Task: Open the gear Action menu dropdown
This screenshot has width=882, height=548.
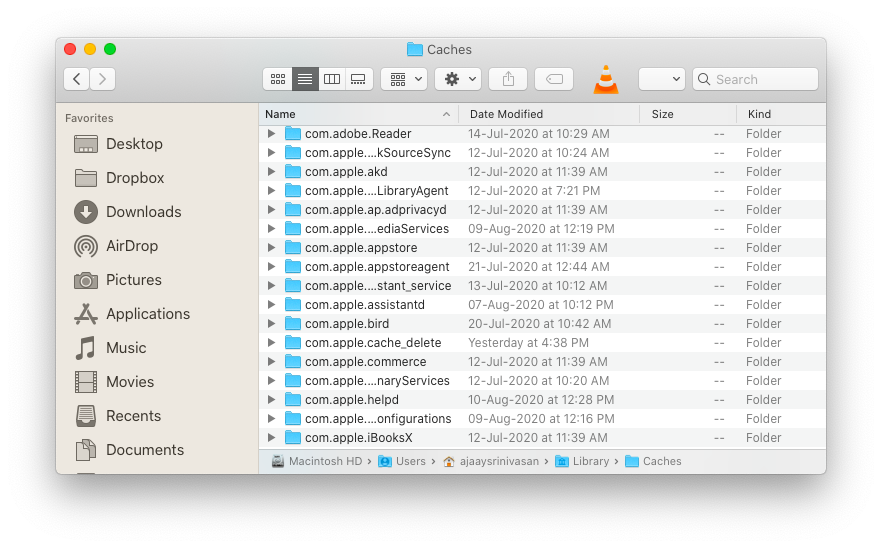Action: tap(458, 79)
